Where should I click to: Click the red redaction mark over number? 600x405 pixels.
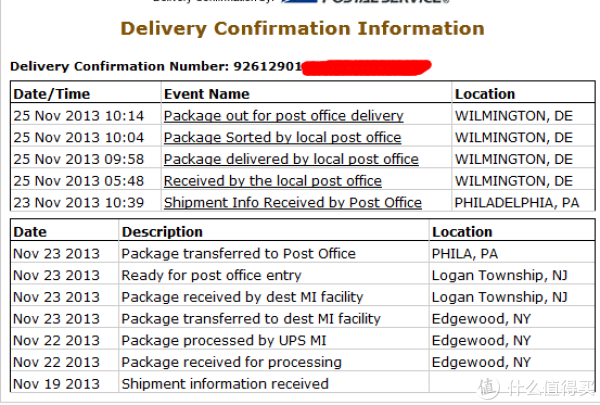(367, 67)
